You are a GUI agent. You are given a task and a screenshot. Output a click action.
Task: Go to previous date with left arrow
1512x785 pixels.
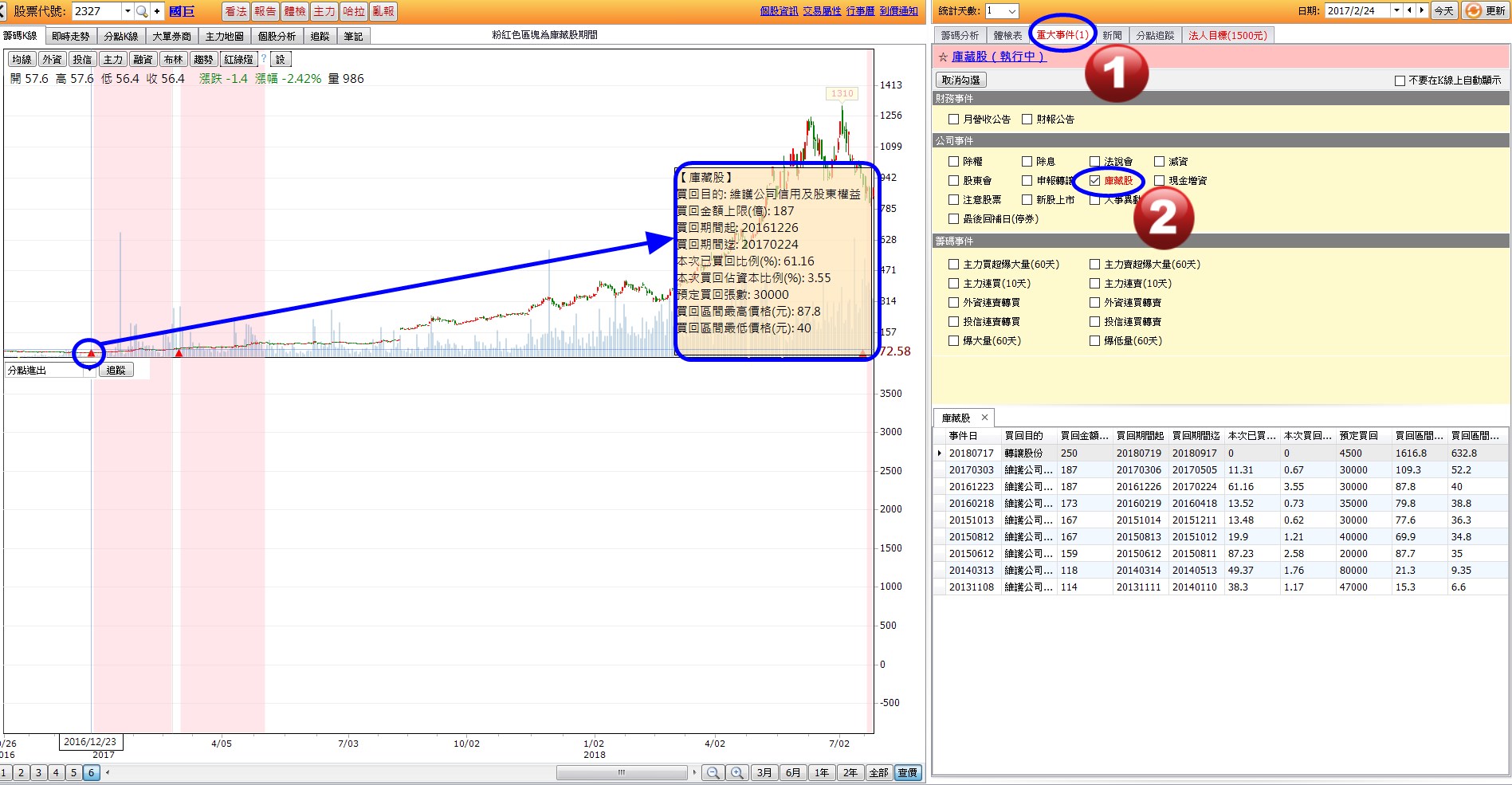click(1409, 10)
